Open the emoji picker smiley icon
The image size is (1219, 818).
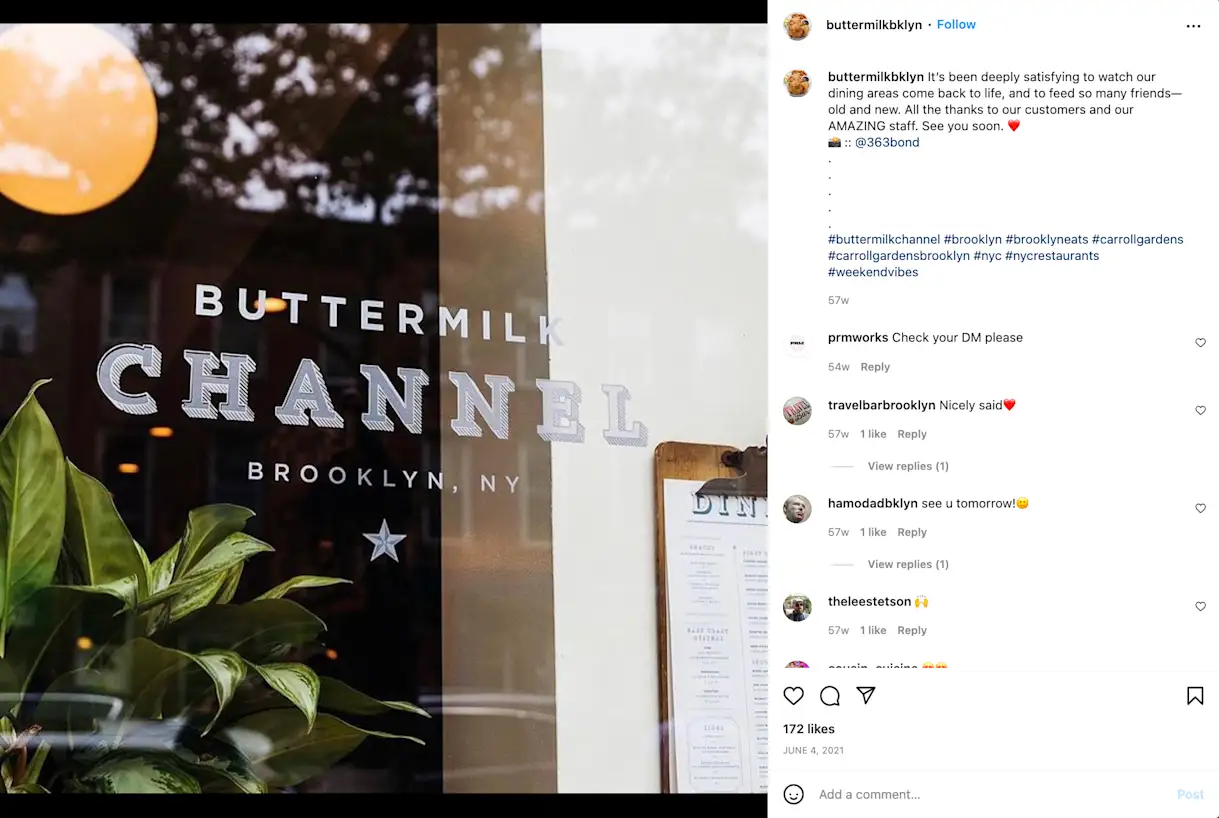click(794, 794)
